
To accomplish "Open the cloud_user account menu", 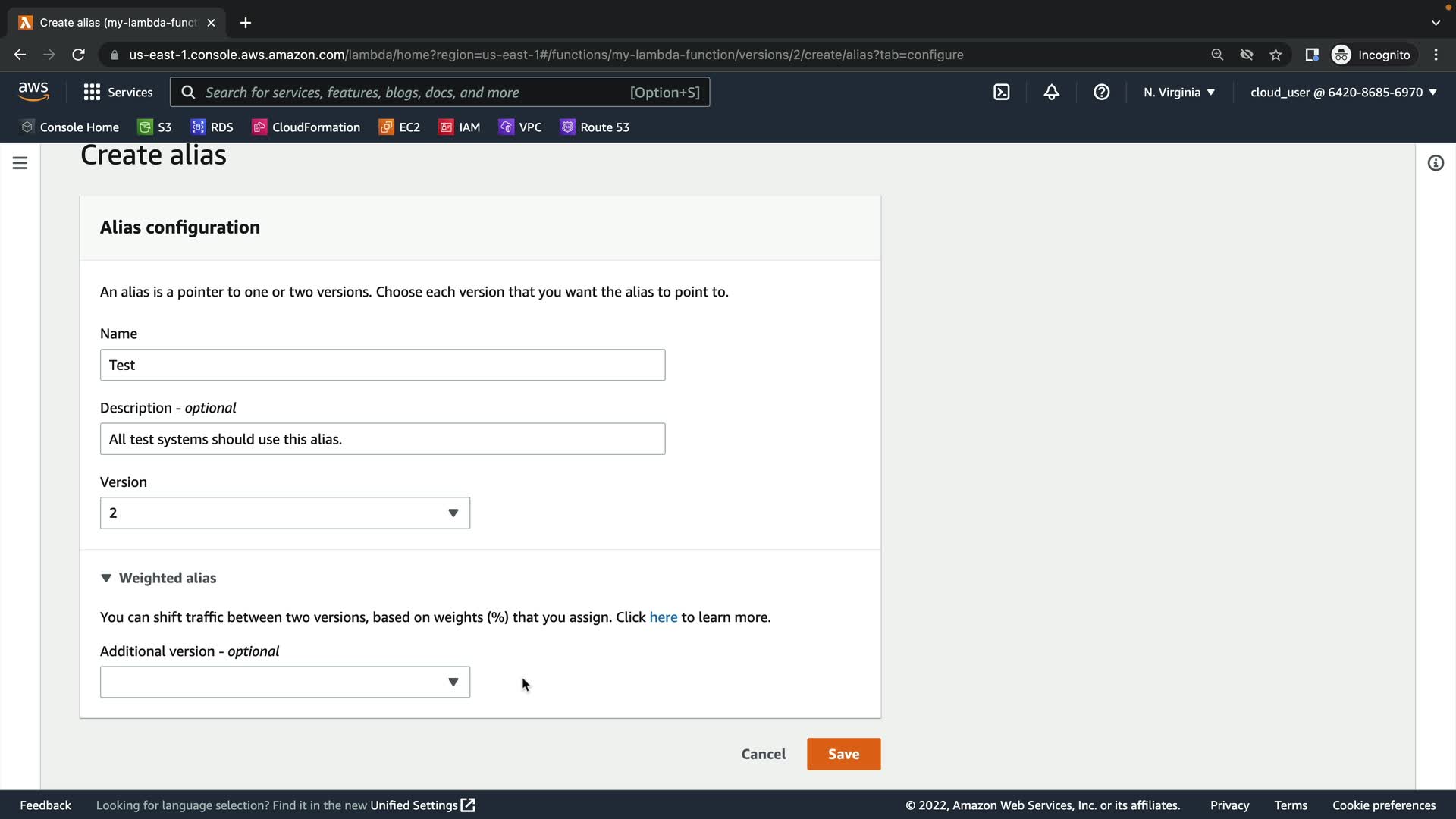I will 1343,93.
